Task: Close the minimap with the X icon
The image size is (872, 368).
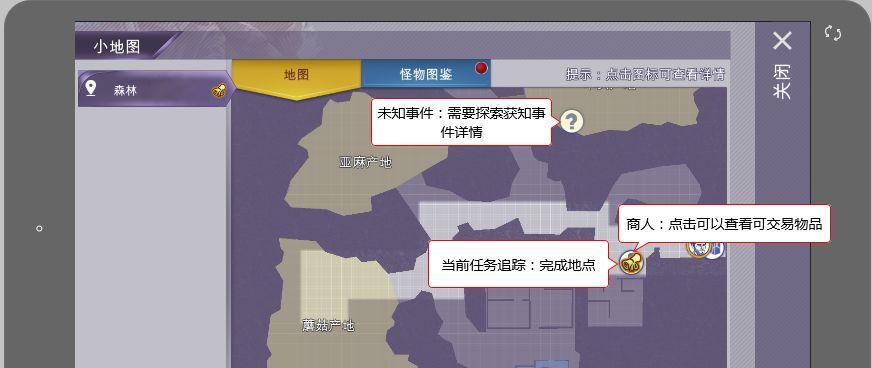Action: click(782, 41)
